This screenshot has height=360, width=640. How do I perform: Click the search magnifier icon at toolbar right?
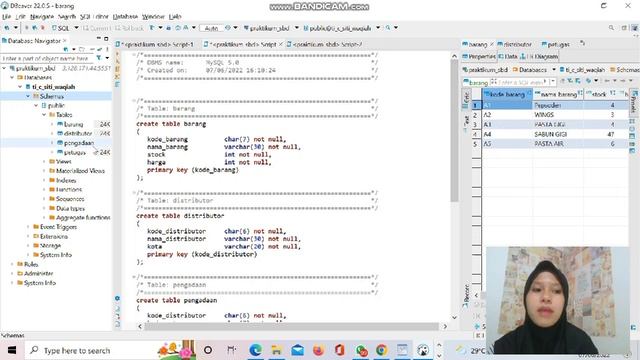click(x=611, y=28)
